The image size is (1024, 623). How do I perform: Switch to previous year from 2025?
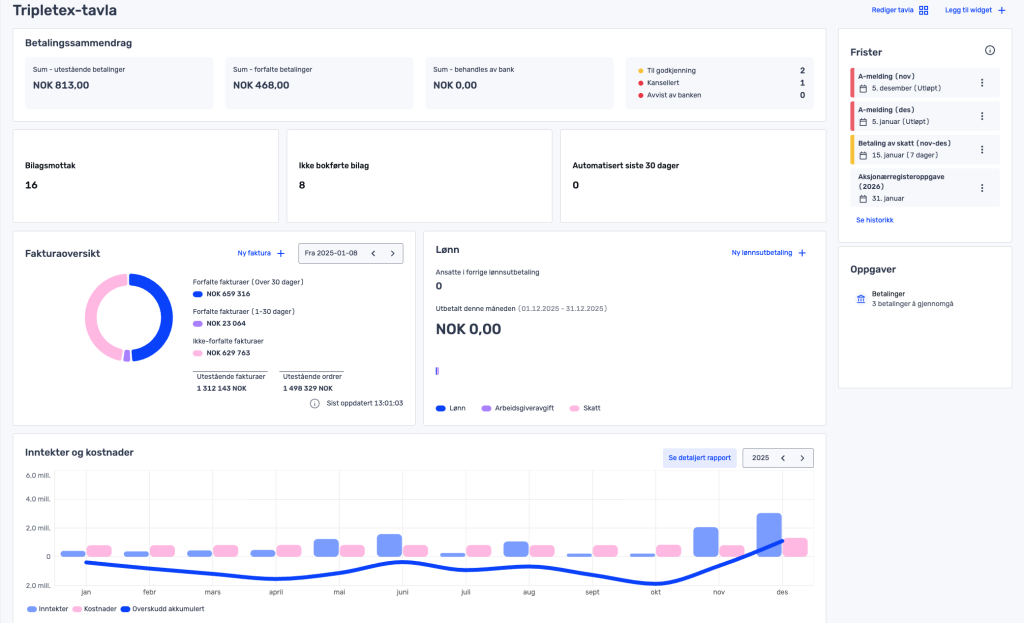[x=783, y=458]
